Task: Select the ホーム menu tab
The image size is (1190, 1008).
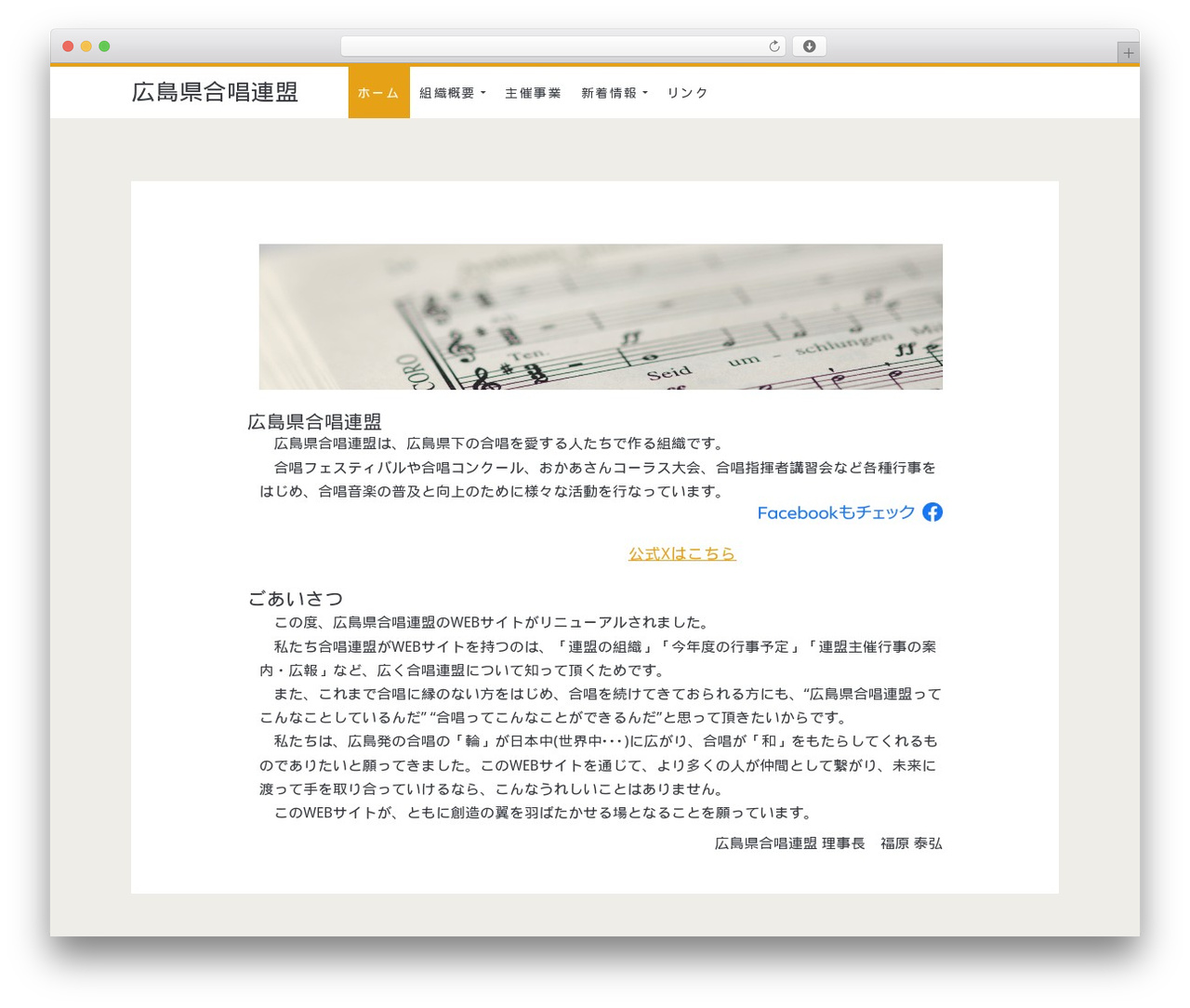Action: coord(379,93)
